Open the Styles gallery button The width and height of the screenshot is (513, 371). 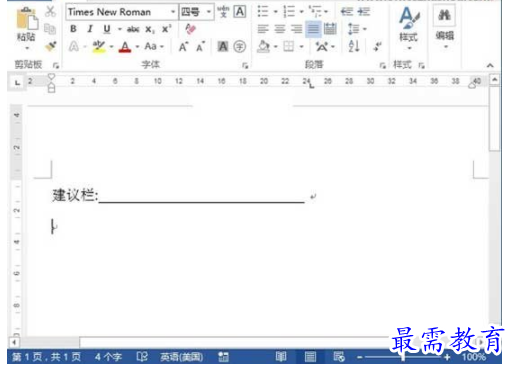point(409,28)
